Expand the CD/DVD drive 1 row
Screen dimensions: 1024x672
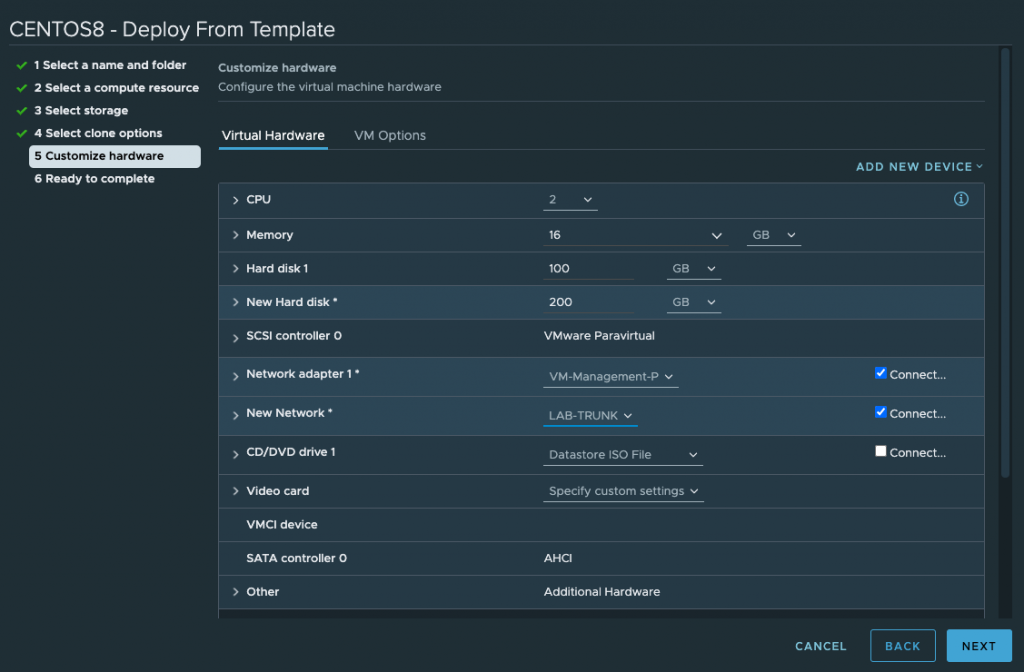(x=235, y=455)
